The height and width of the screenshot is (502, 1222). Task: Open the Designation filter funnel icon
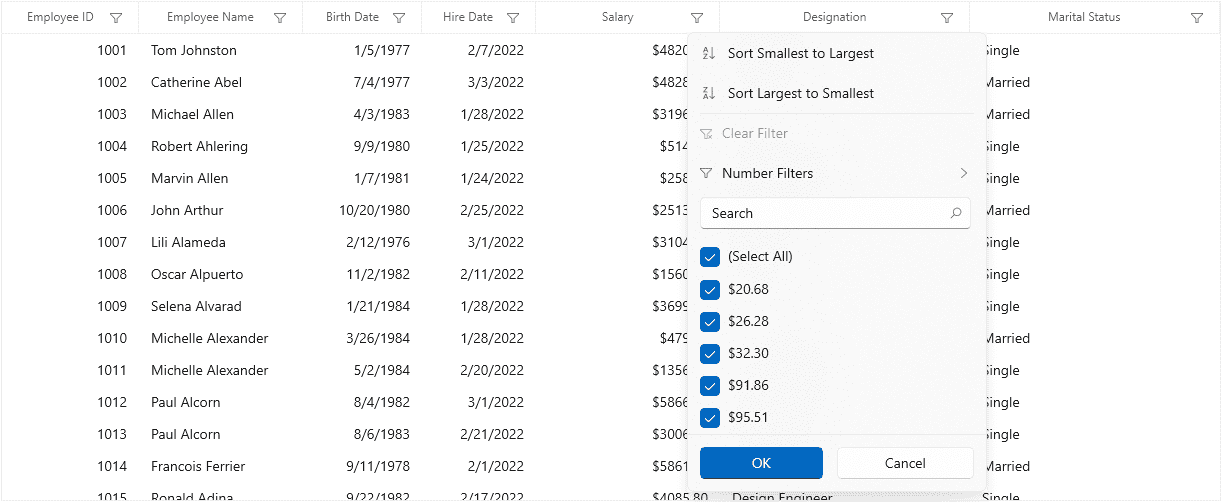coord(947,18)
